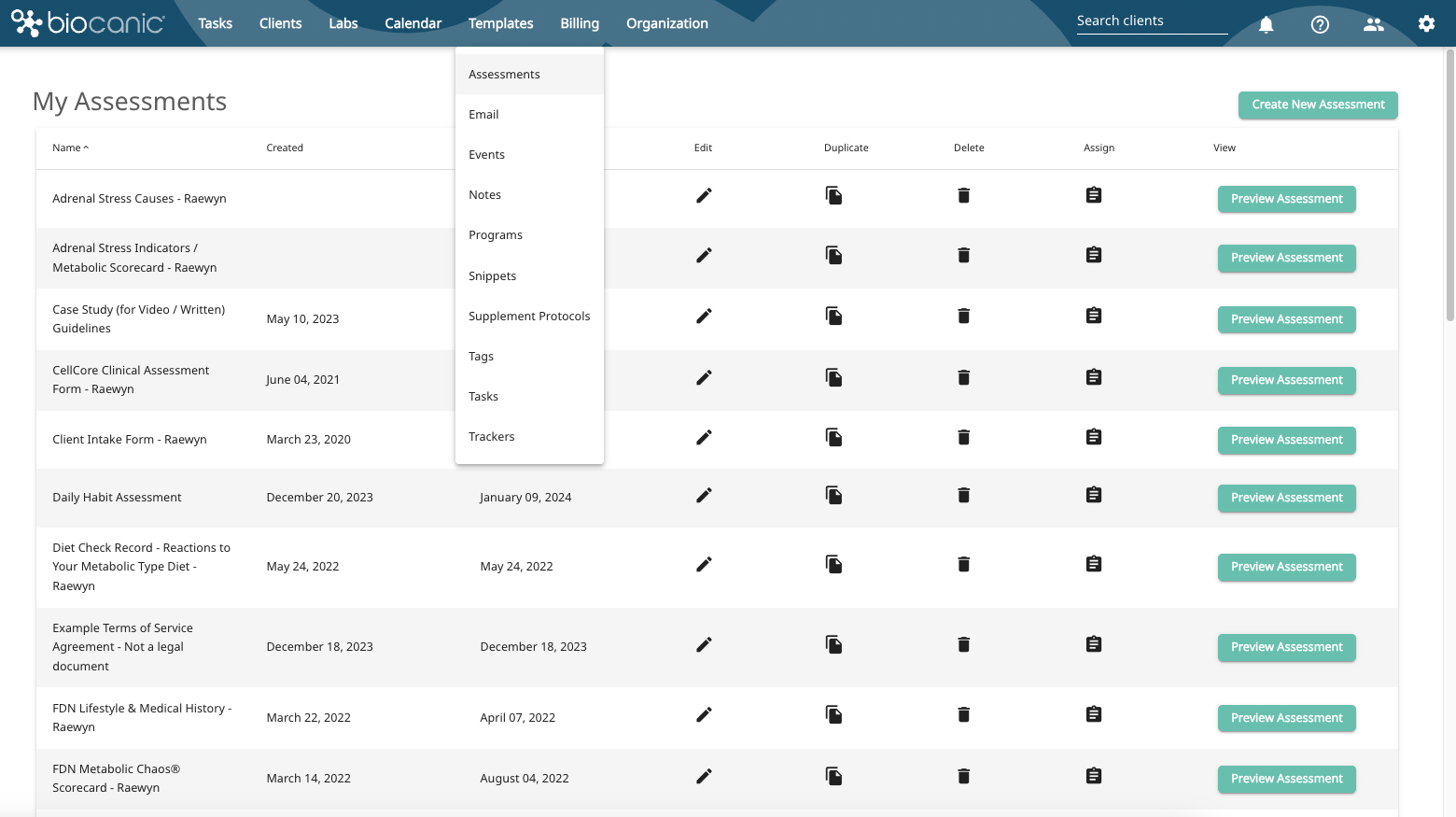Open the help question mark icon
This screenshot has width=1456, height=817.
click(1320, 24)
